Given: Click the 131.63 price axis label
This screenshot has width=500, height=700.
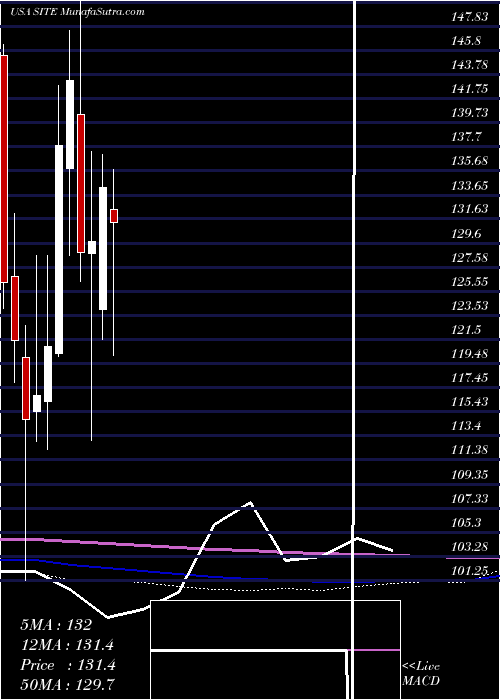Looking at the screenshot, I should pyautogui.click(x=470, y=209).
